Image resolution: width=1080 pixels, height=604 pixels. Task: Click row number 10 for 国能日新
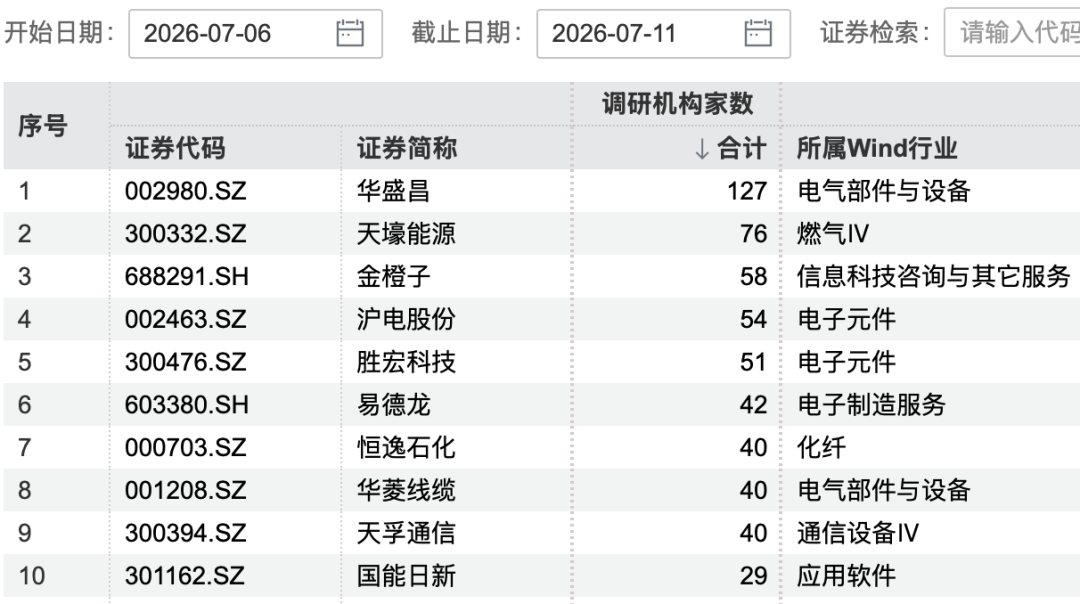(32, 575)
